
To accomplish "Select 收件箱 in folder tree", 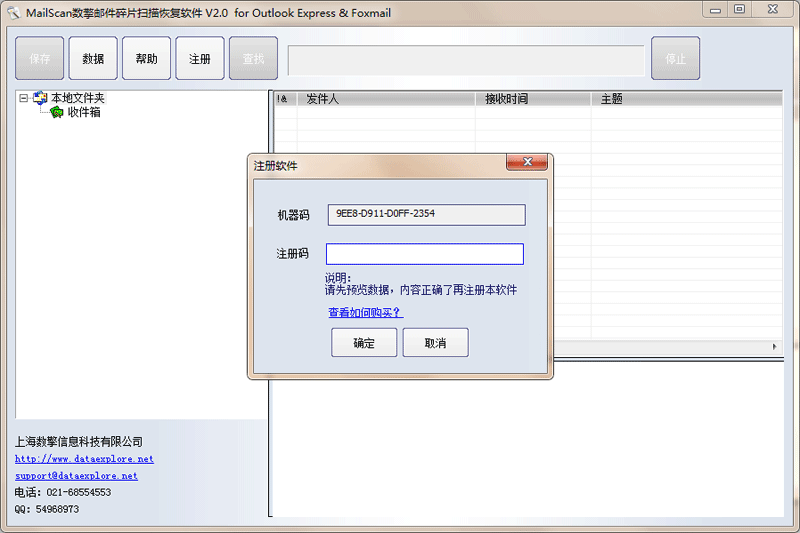I will pos(84,112).
